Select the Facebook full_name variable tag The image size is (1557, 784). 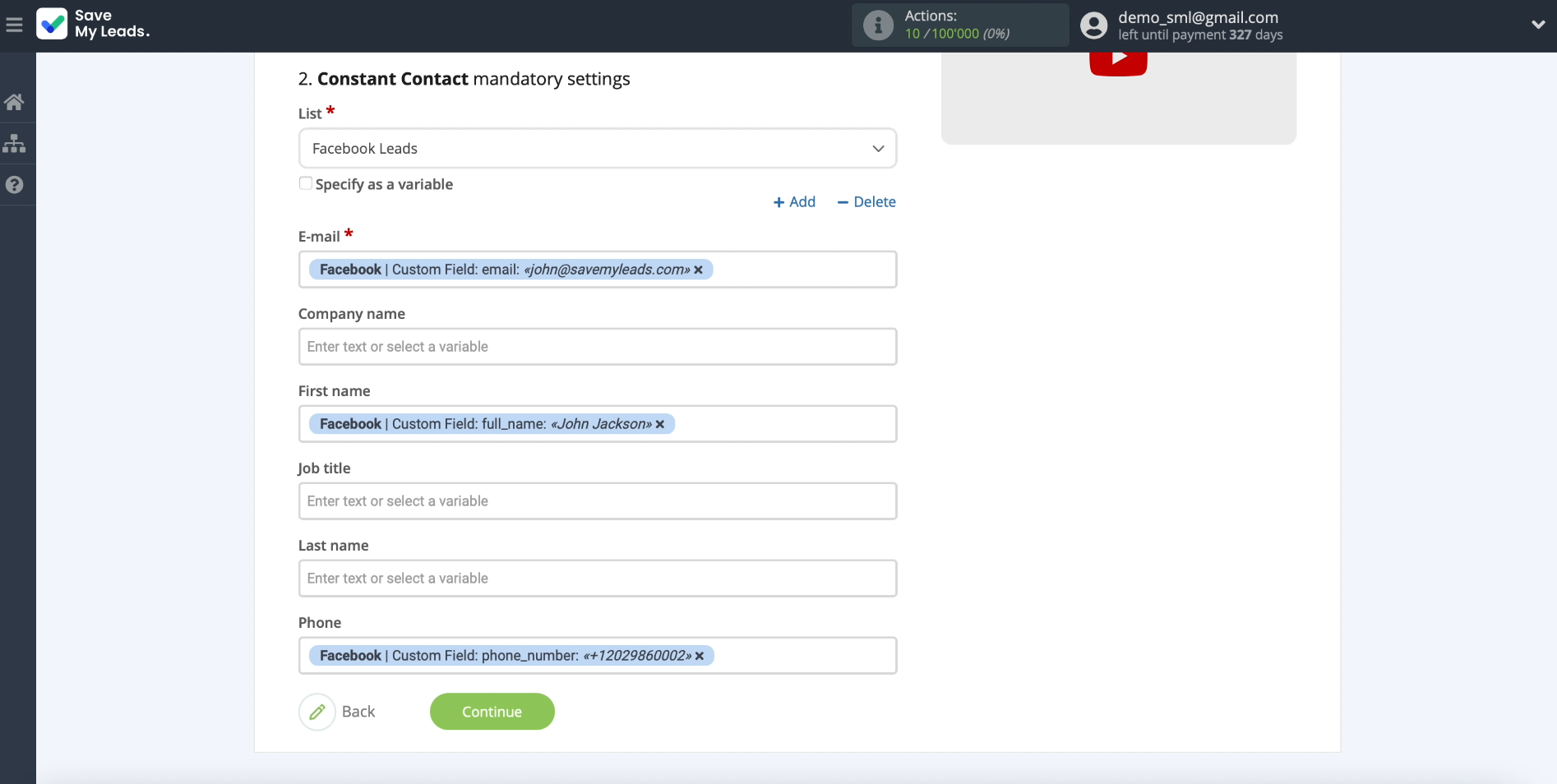(x=492, y=424)
